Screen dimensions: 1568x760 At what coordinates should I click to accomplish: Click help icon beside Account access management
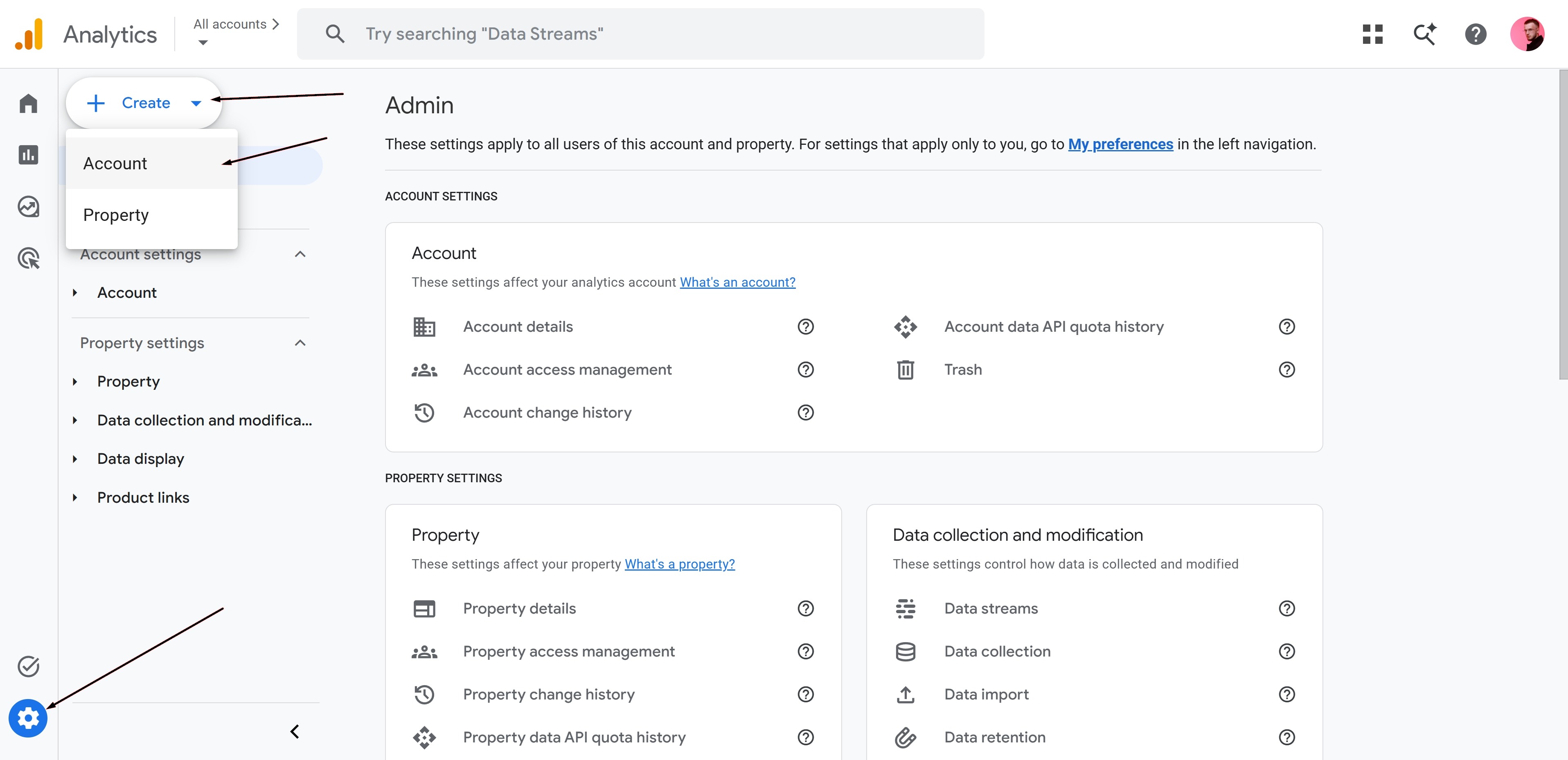pos(805,369)
